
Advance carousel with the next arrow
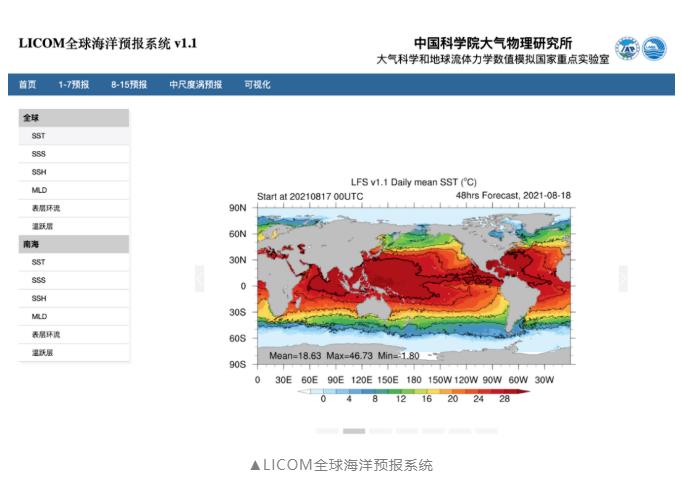623,278
